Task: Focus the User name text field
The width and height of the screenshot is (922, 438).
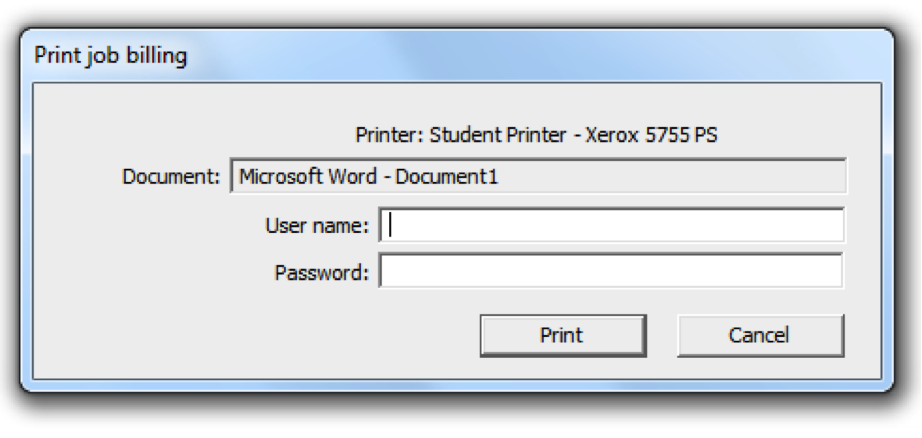Action: [611, 225]
